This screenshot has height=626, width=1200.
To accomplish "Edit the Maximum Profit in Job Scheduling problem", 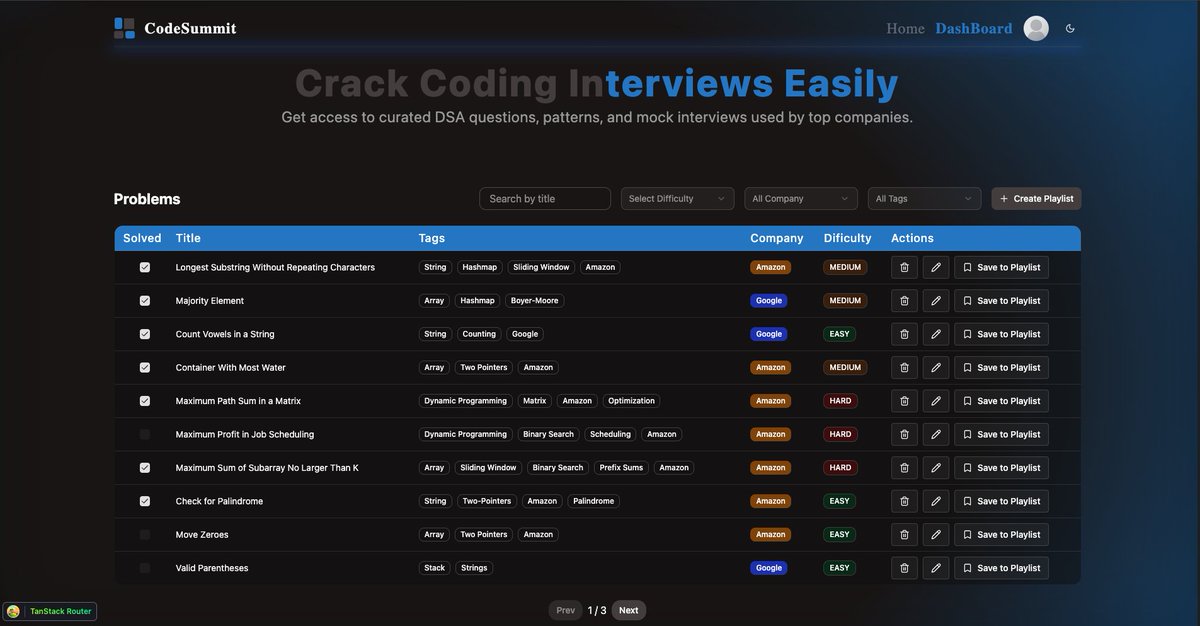I will click(936, 434).
